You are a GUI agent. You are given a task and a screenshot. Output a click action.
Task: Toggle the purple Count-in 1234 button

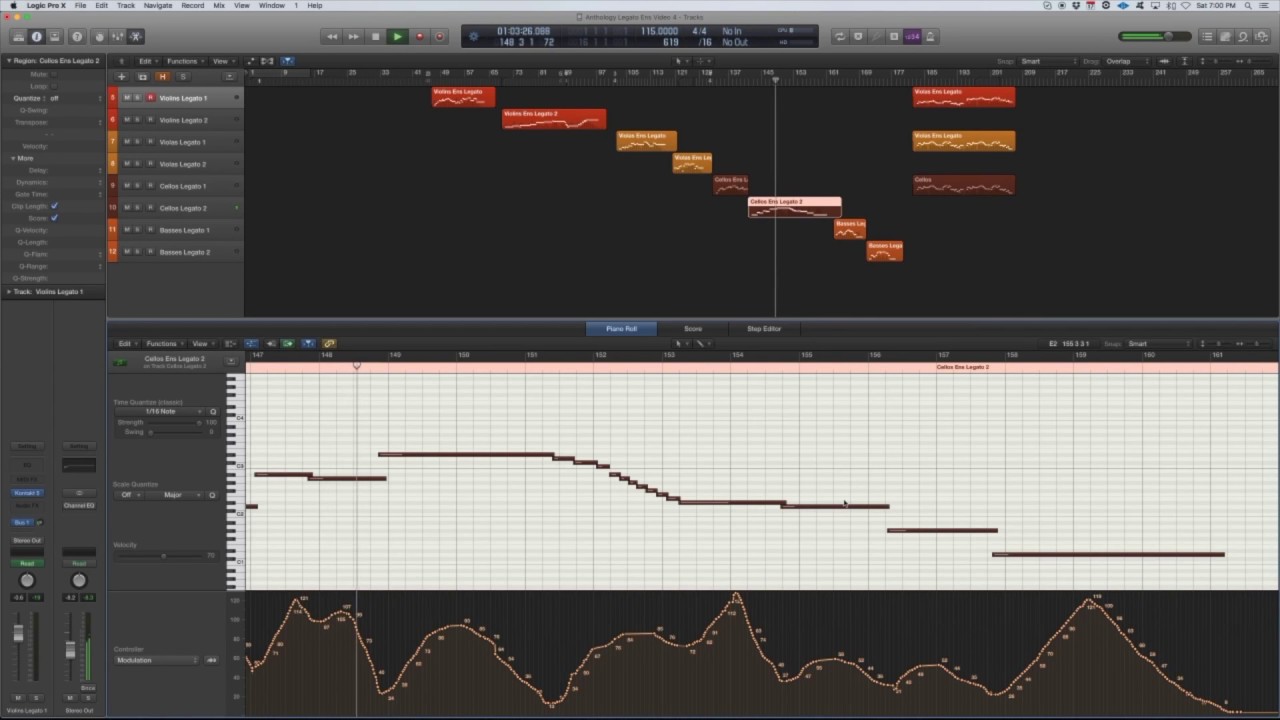pyautogui.click(x=912, y=37)
